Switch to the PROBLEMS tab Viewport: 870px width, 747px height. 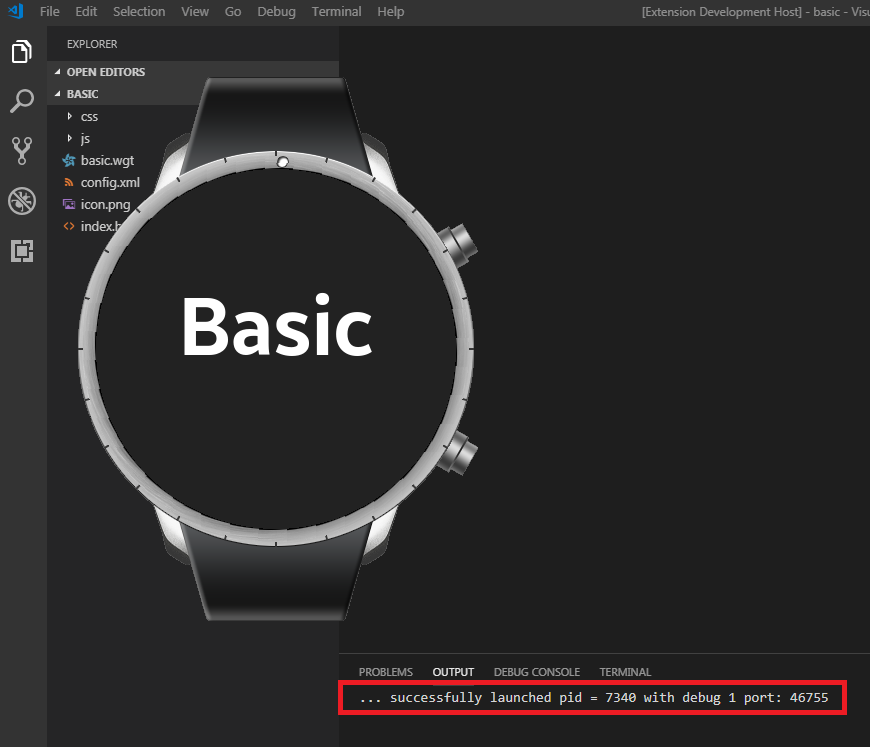pyautogui.click(x=385, y=672)
